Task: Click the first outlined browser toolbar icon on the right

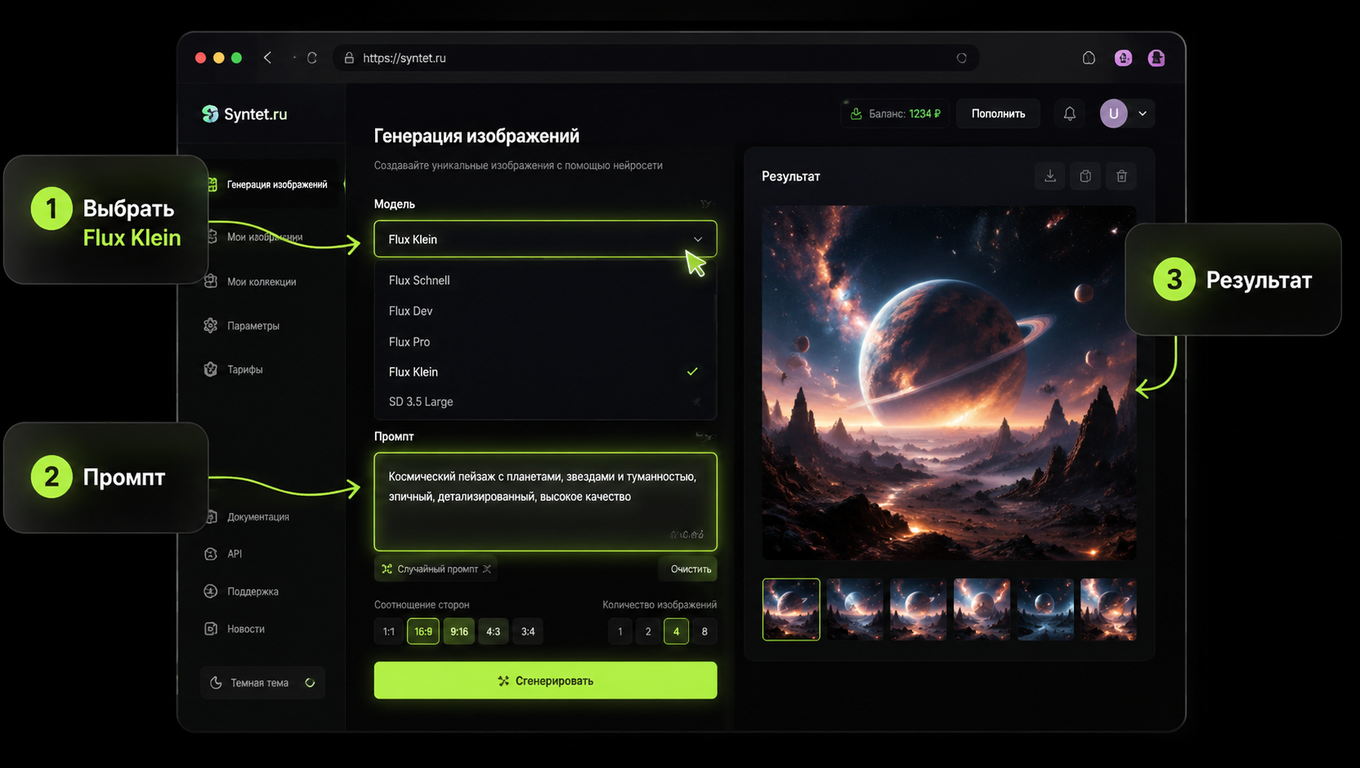Action: point(1089,58)
